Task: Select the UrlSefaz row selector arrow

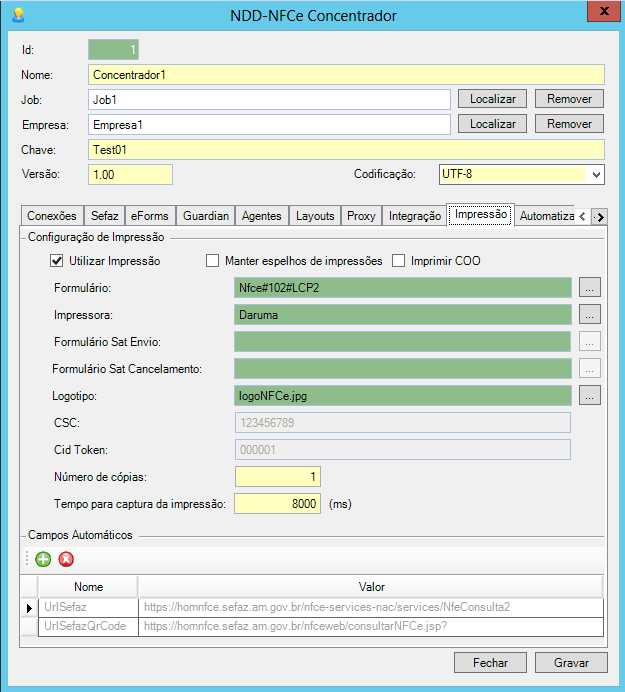Action: [x=28, y=607]
